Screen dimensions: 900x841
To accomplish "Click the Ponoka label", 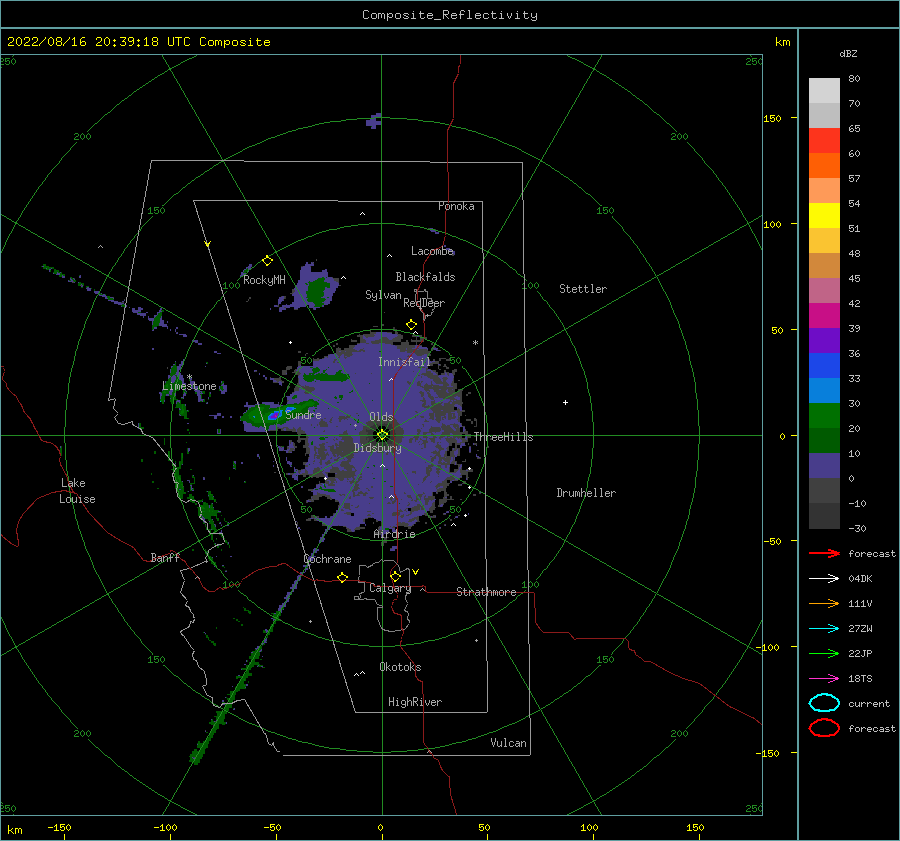I will pyautogui.click(x=456, y=206).
